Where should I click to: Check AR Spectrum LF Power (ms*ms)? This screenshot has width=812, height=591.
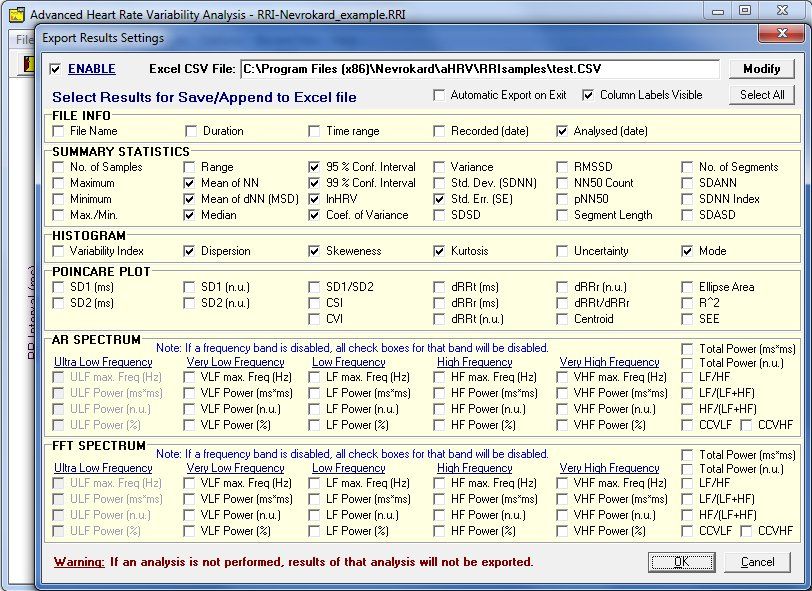315,393
